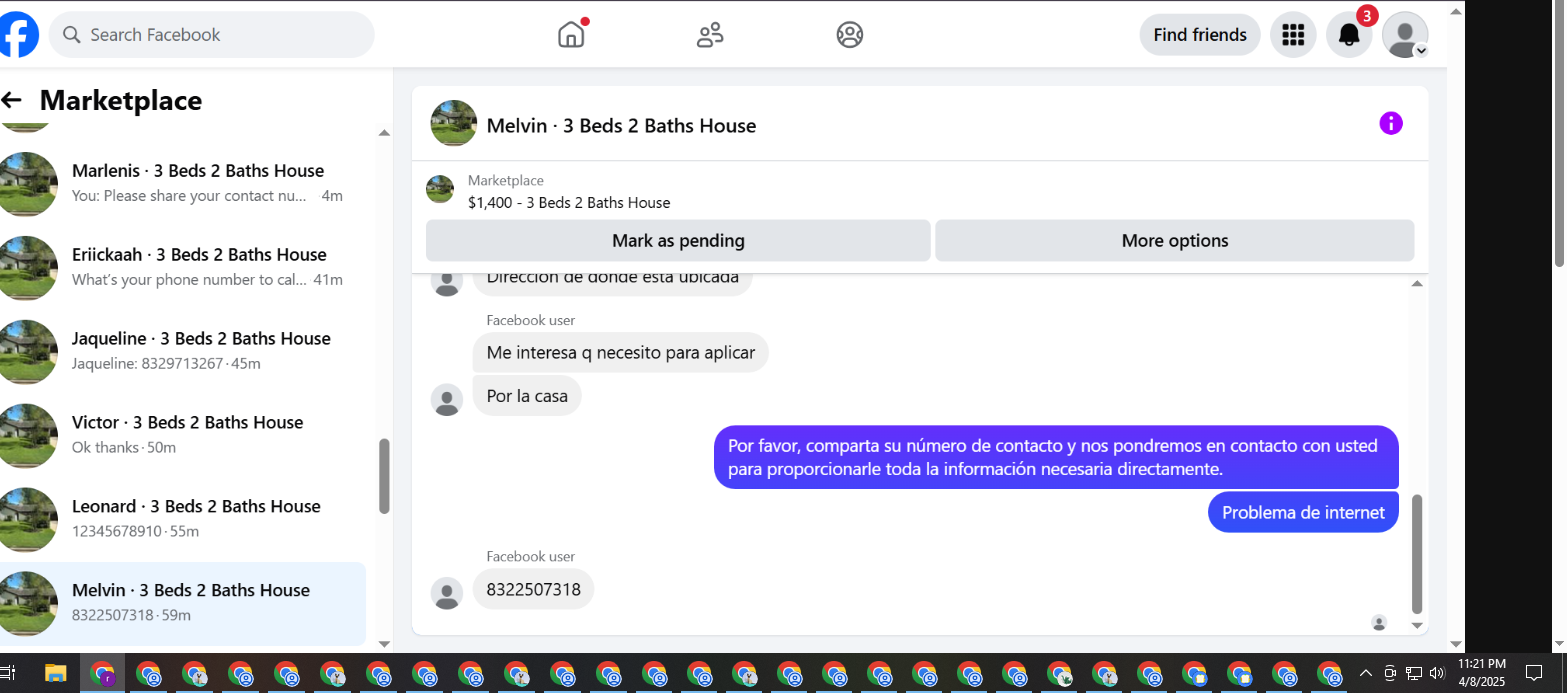Open Marlenis conversation
This screenshot has width=1567, height=693.
pyautogui.click(x=183, y=183)
